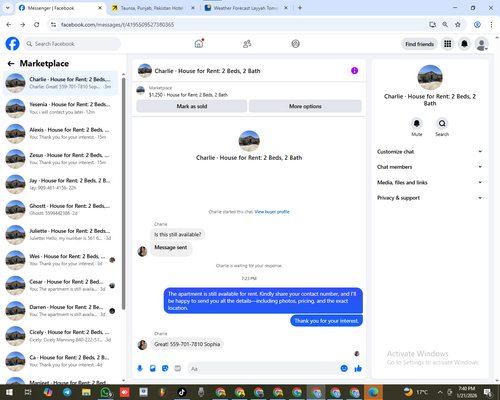500x400 pixels.
Task: Open the Zesus conversation
Action: (x=60, y=159)
